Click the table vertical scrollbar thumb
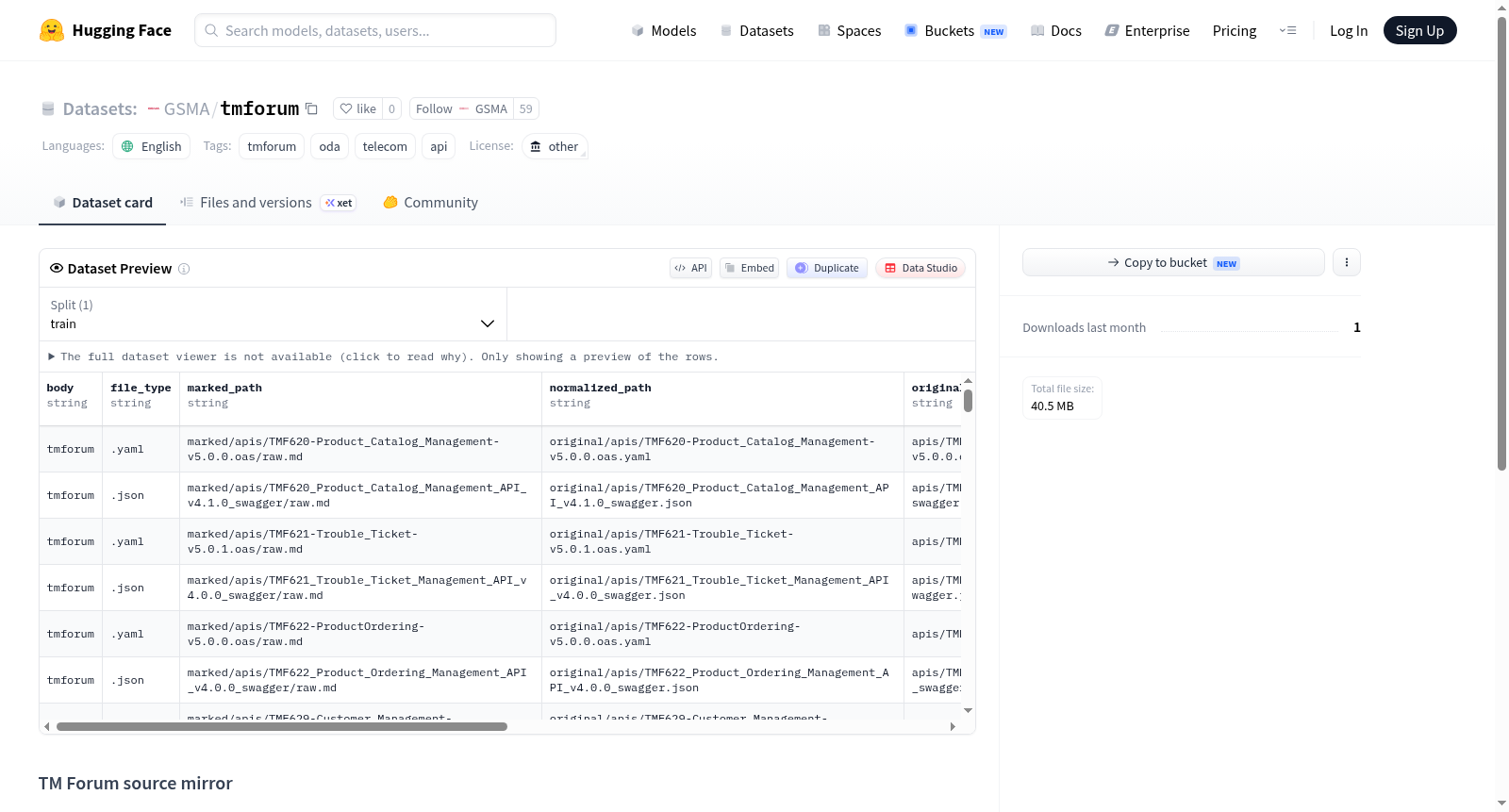Image resolution: width=1509 pixels, height=812 pixels. click(968, 401)
